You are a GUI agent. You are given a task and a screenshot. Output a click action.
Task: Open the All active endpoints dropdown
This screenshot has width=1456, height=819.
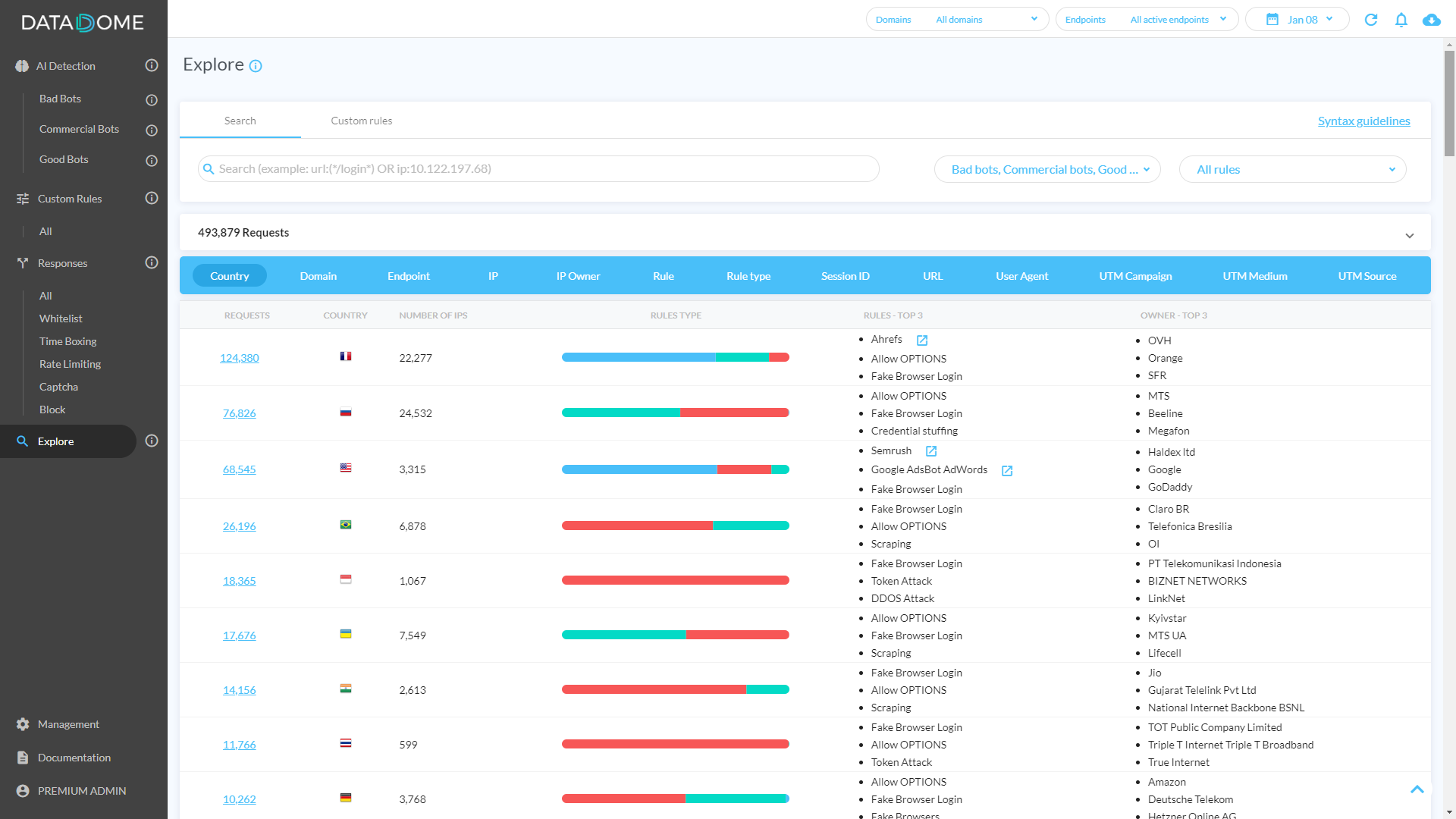(x=1147, y=19)
